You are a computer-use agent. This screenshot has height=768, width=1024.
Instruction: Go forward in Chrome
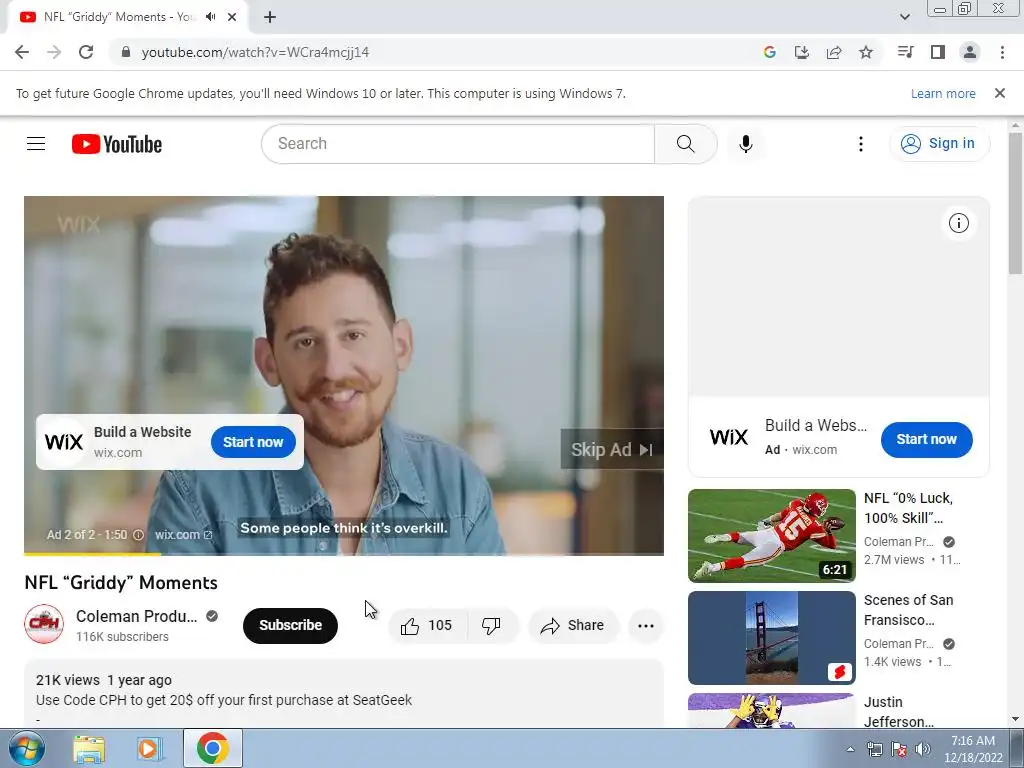pos(54,52)
